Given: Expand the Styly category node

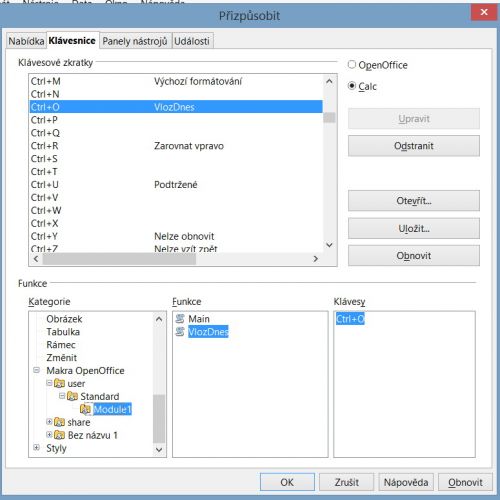Looking at the screenshot, I should (x=37, y=448).
